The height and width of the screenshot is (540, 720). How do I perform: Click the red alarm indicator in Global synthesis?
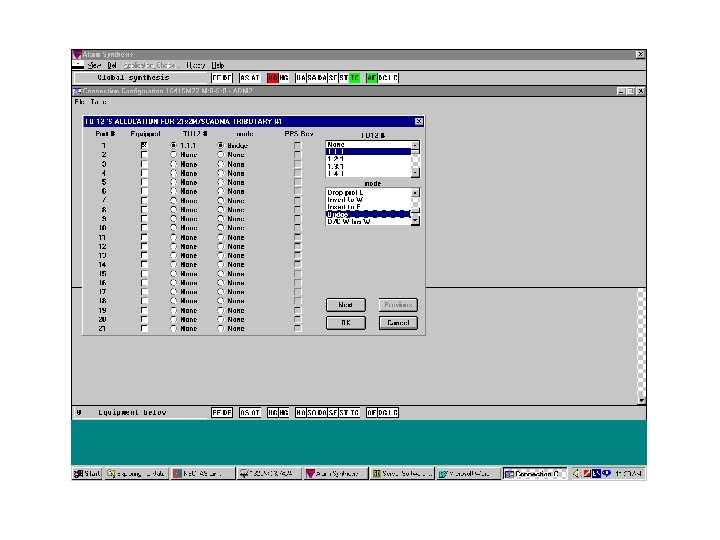click(273, 78)
